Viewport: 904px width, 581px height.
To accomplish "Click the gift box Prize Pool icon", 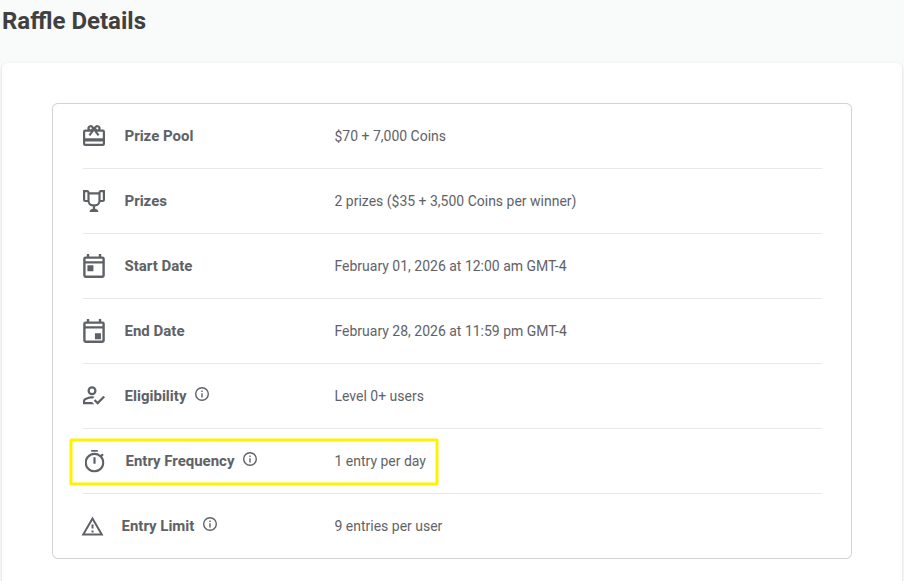I will point(94,136).
